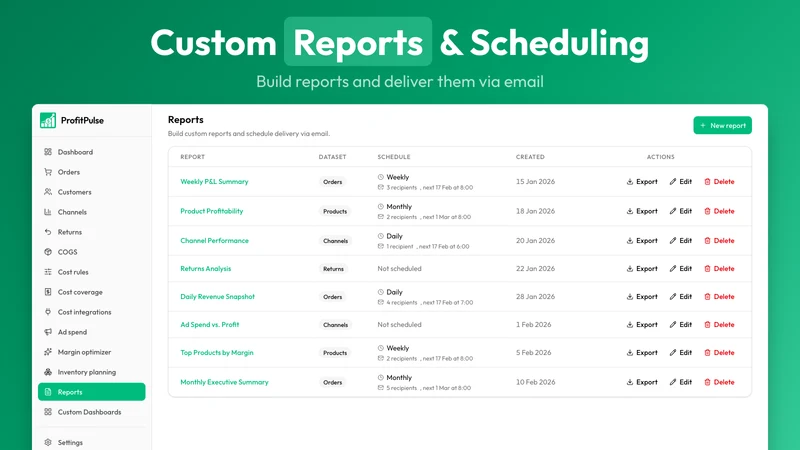Delete the Ad Spend vs. Profit report
The height and width of the screenshot is (450, 800).
click(719, 324)
